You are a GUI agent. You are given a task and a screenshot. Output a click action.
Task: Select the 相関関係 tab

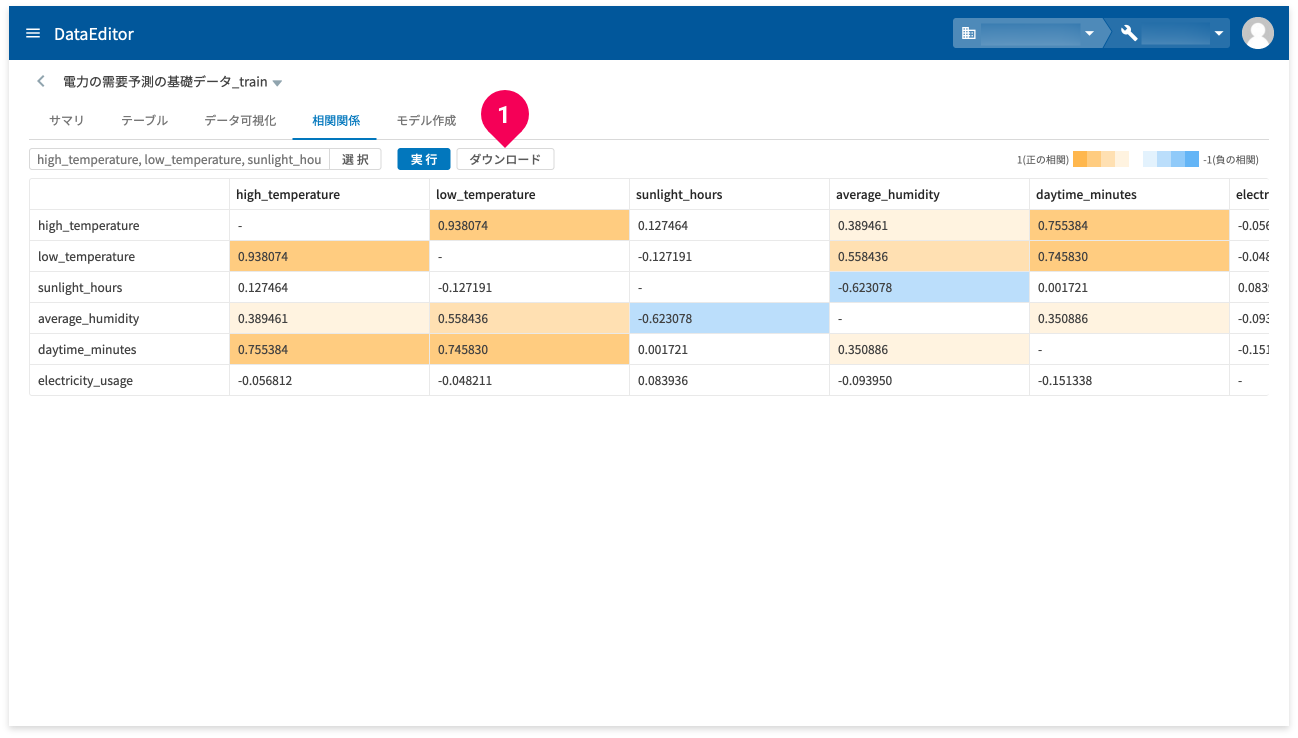335,120
